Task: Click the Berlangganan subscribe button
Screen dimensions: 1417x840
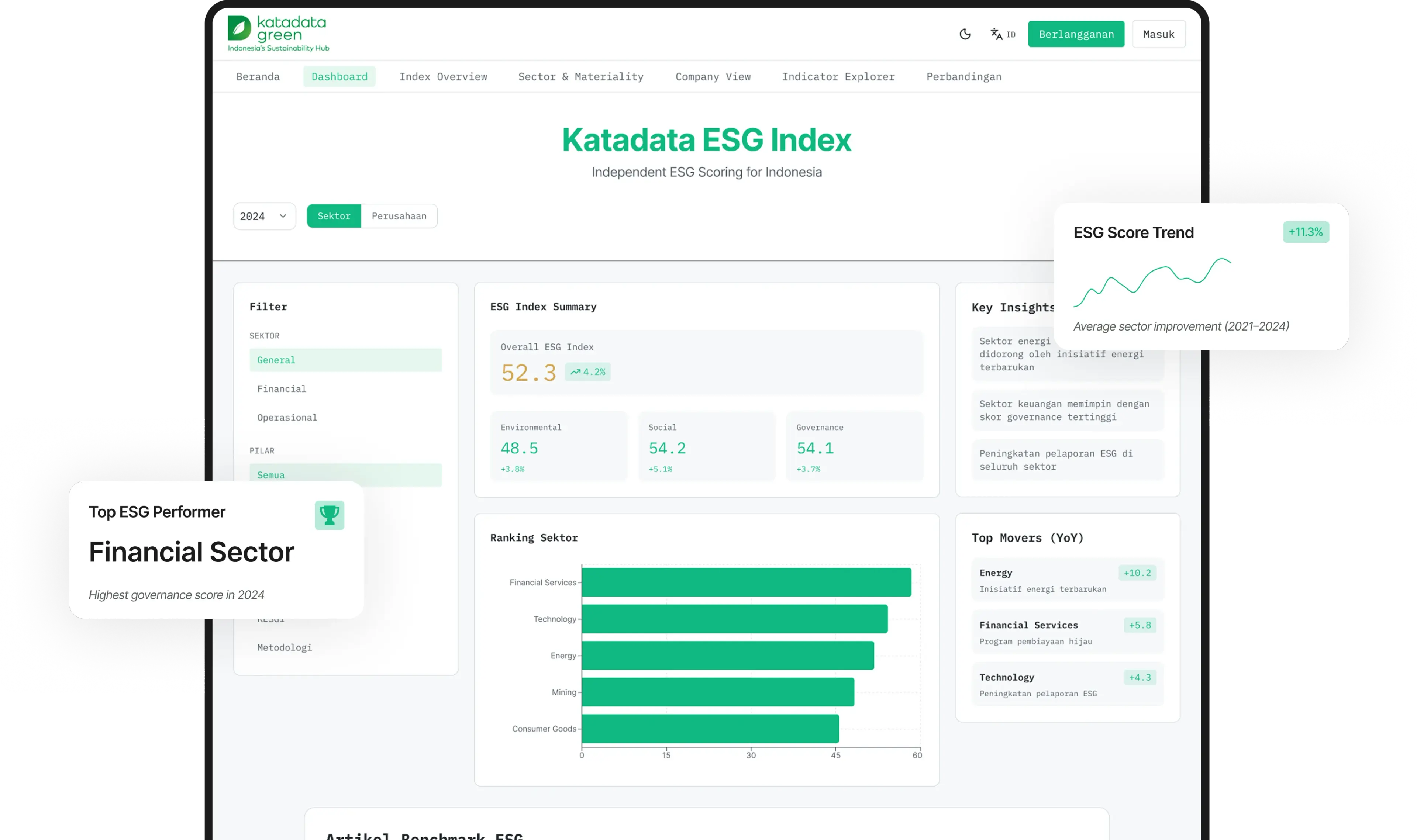Action: [1076, 35]
